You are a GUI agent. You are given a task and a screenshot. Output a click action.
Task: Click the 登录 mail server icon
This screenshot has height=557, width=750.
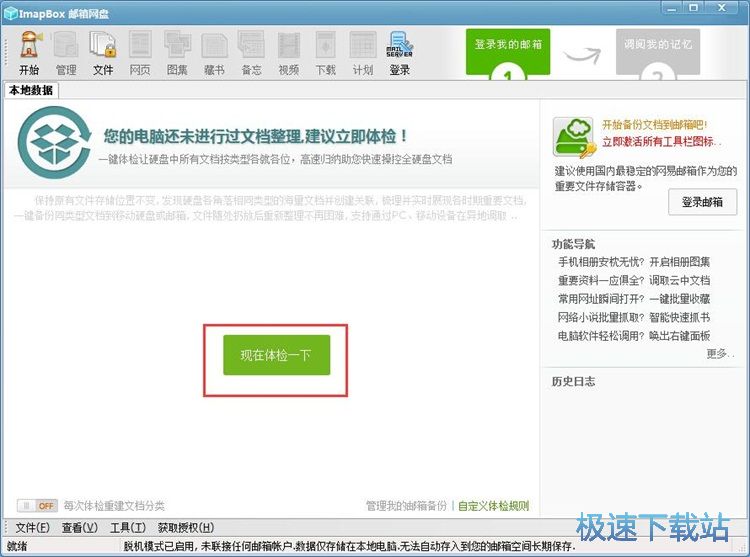(400, 53)
